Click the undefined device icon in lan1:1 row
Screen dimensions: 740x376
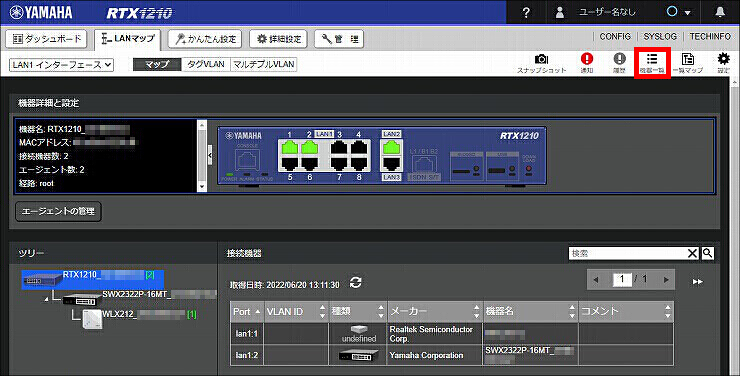[x=359, y=330]
